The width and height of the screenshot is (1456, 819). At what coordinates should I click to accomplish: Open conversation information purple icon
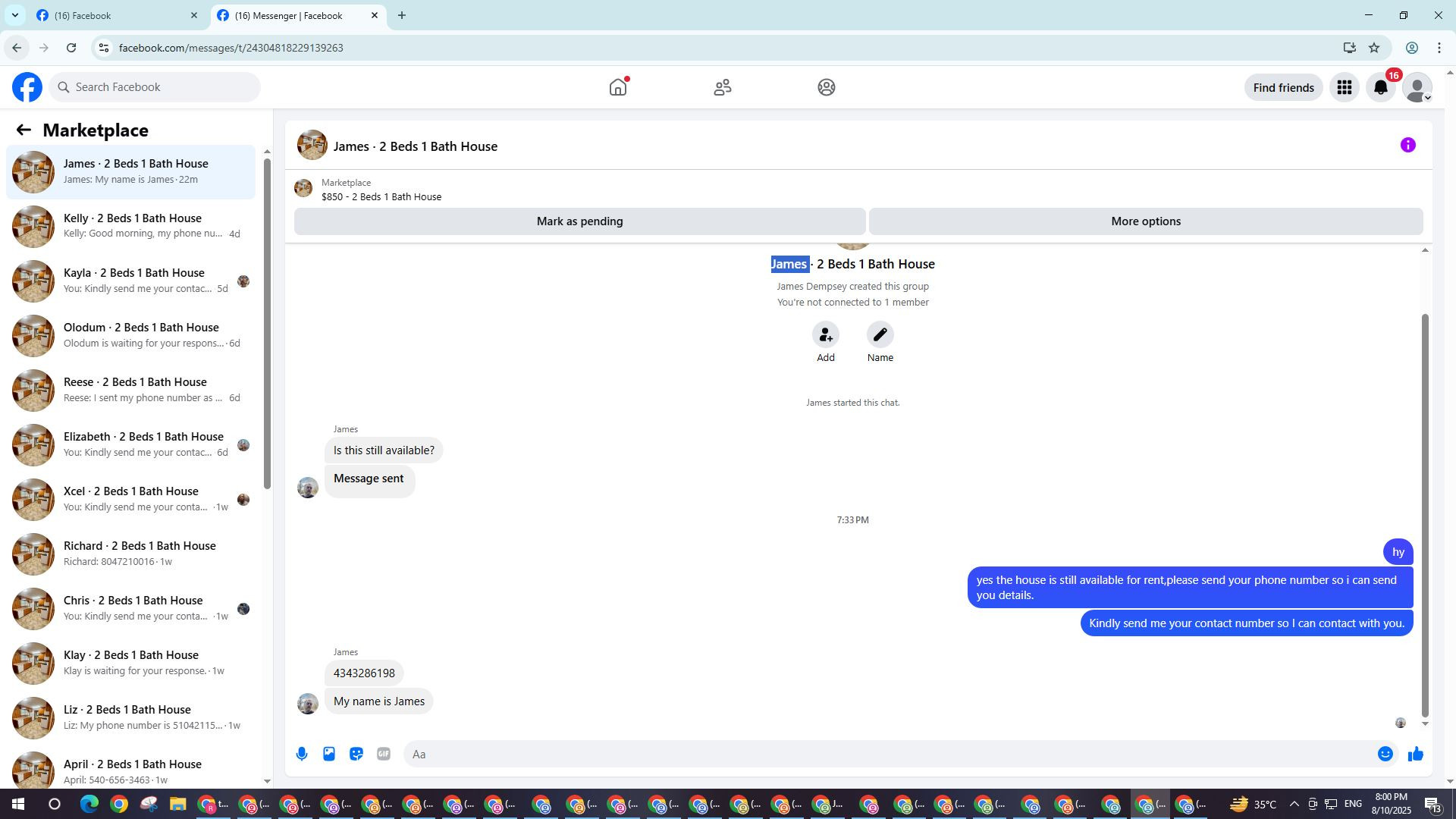click(x=1407, y=146)
